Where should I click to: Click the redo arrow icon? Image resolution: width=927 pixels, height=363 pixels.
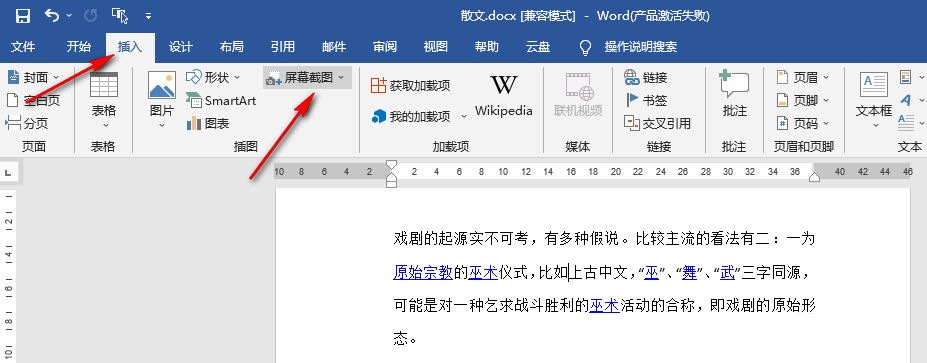coord(90,16)
